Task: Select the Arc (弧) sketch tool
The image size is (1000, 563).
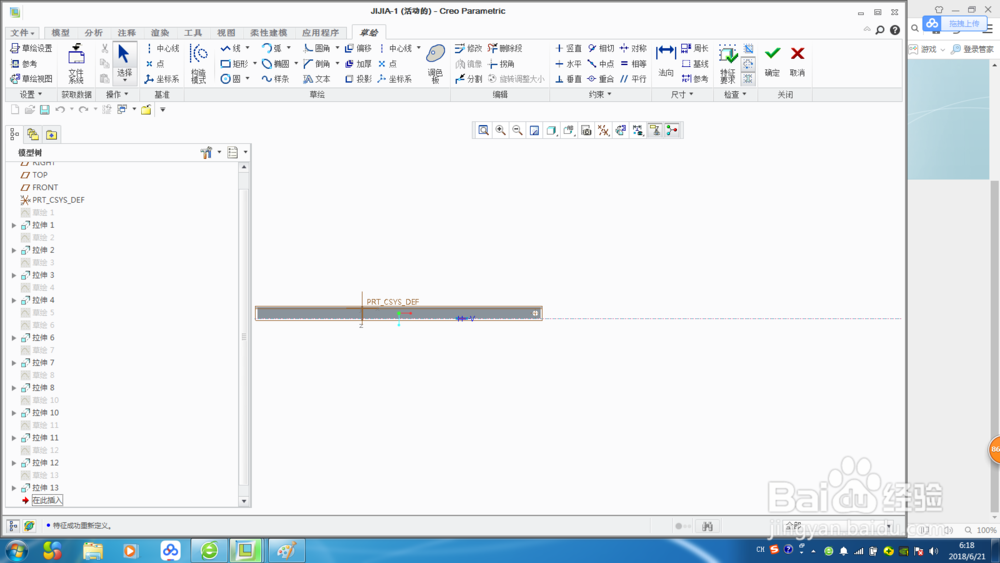Action: tap(272, 48)
